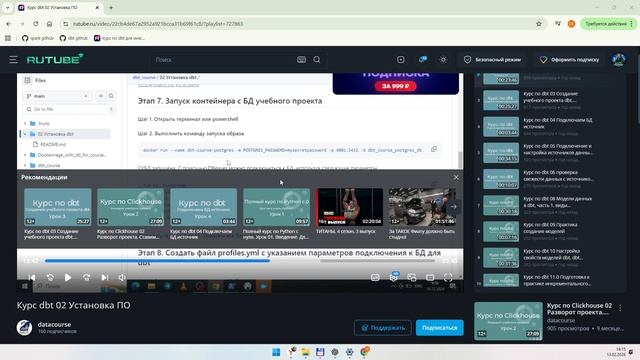Open the datacourse channel link
640x360 pixels.
(54, 324)
